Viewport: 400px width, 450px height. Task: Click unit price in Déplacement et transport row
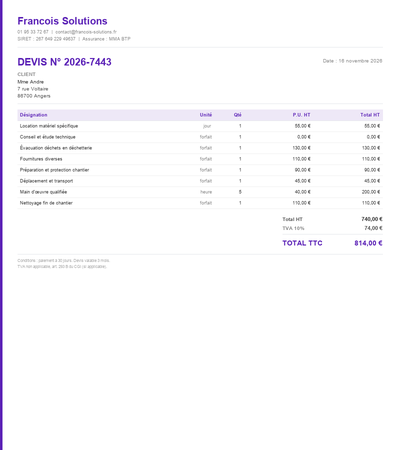click(x=303, y=181)
